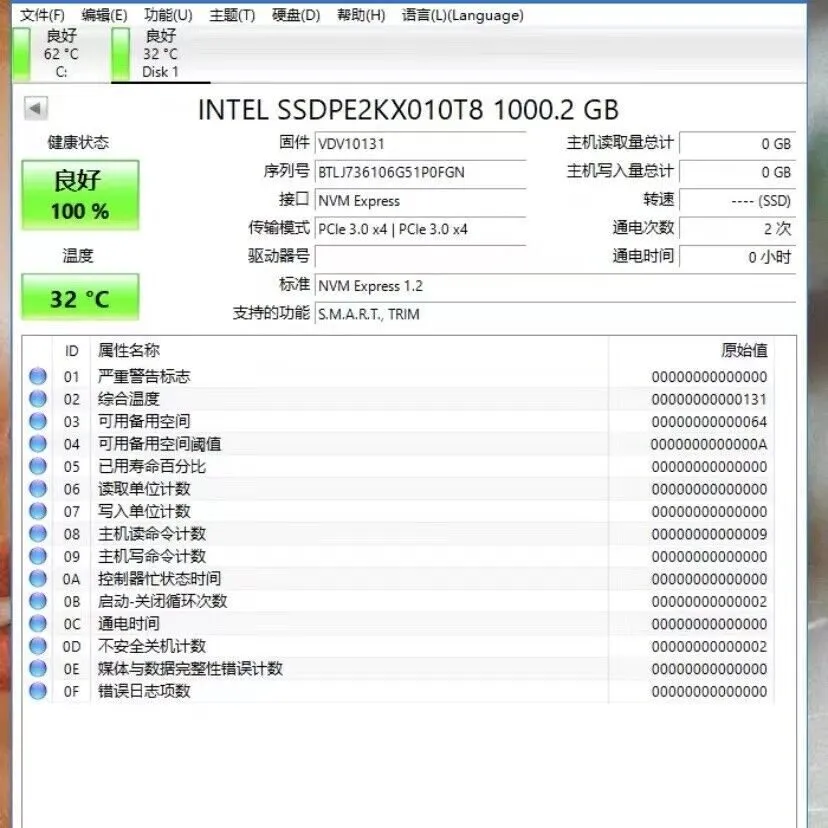This screenshot has height=828, width=828.
Task: Click status icon for 严重警告标志 row
Action: (x=37, y=377)
